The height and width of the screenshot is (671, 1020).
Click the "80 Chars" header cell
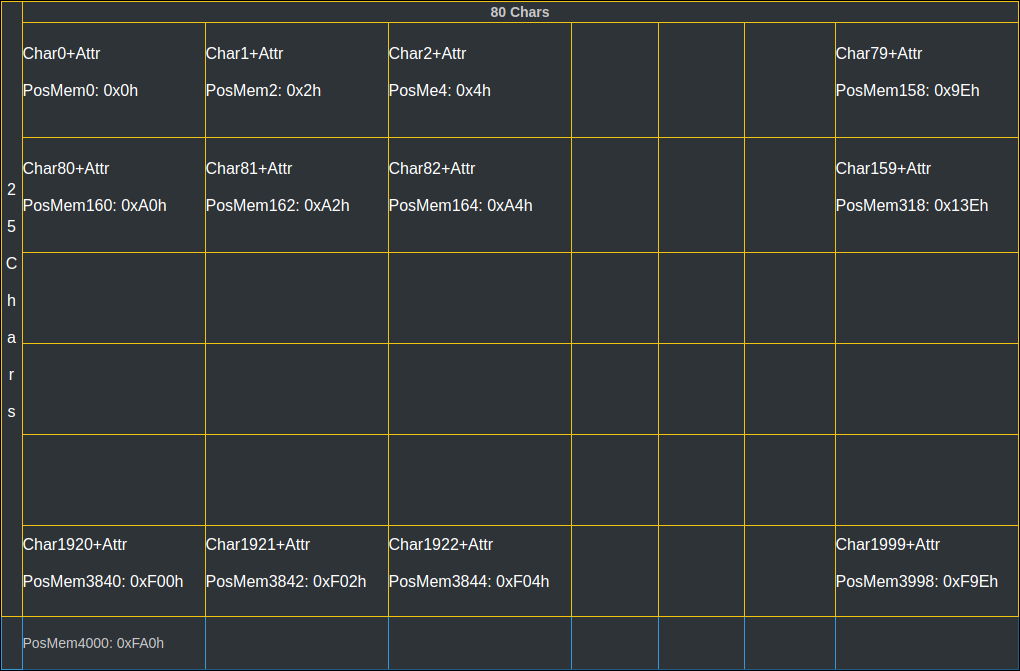point(519,12)
